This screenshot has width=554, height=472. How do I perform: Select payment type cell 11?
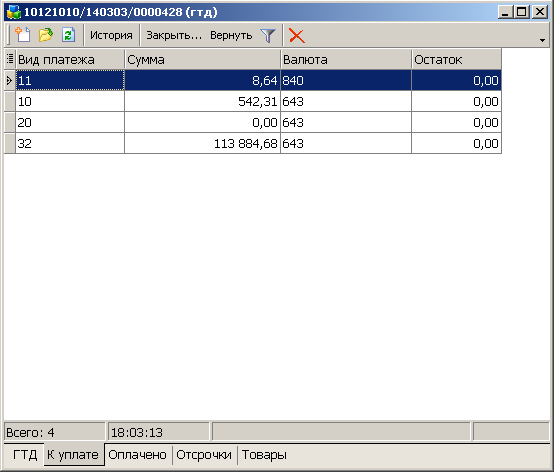(x=70, y=80)
